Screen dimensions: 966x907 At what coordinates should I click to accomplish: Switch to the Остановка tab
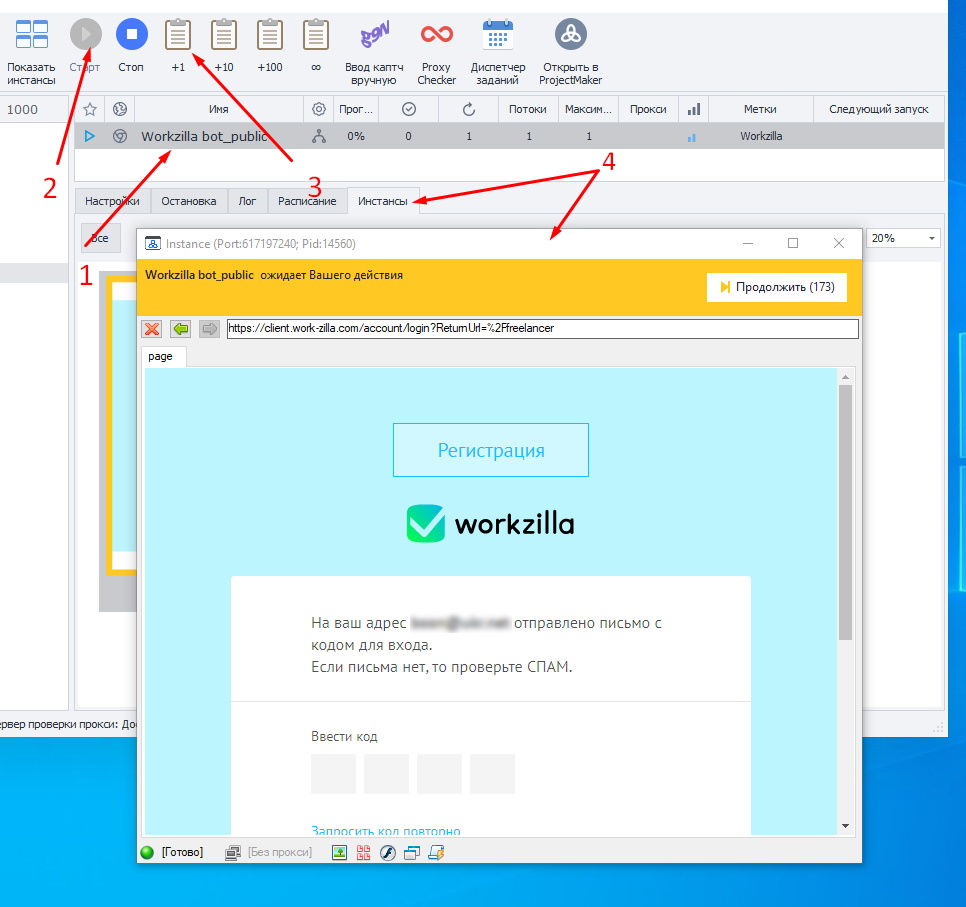pyautogui.click(x=189, y=201)
